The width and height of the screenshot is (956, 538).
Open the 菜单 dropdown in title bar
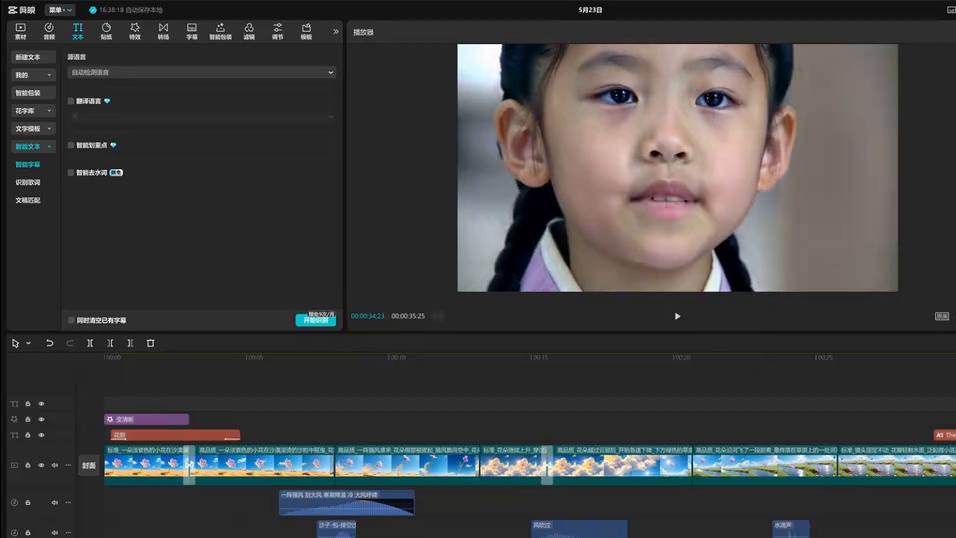tap(60, 10)
